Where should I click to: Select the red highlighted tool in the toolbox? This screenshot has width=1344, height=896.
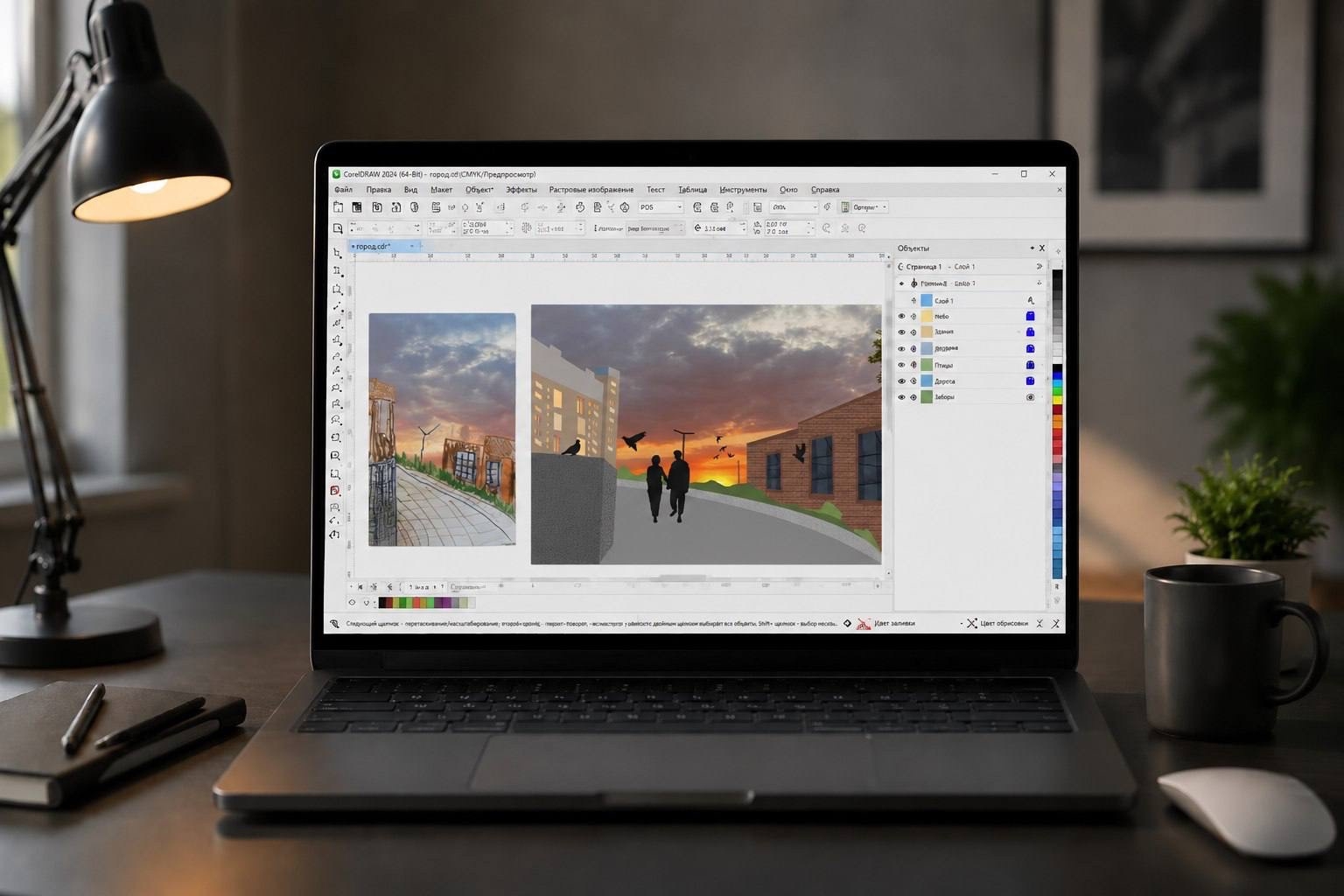click(335, 491)
